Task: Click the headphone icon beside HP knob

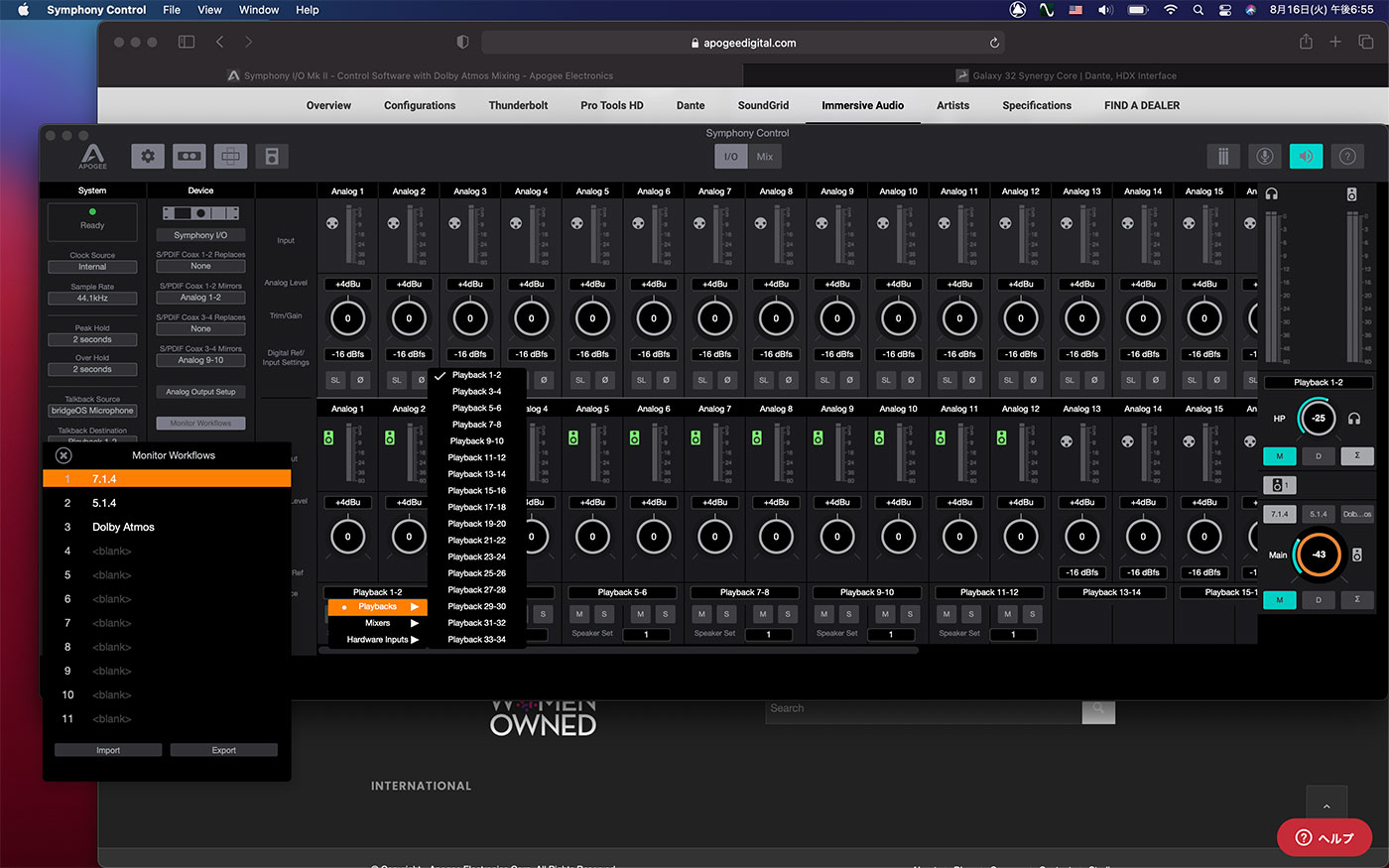Action: tap(1354, 419)
